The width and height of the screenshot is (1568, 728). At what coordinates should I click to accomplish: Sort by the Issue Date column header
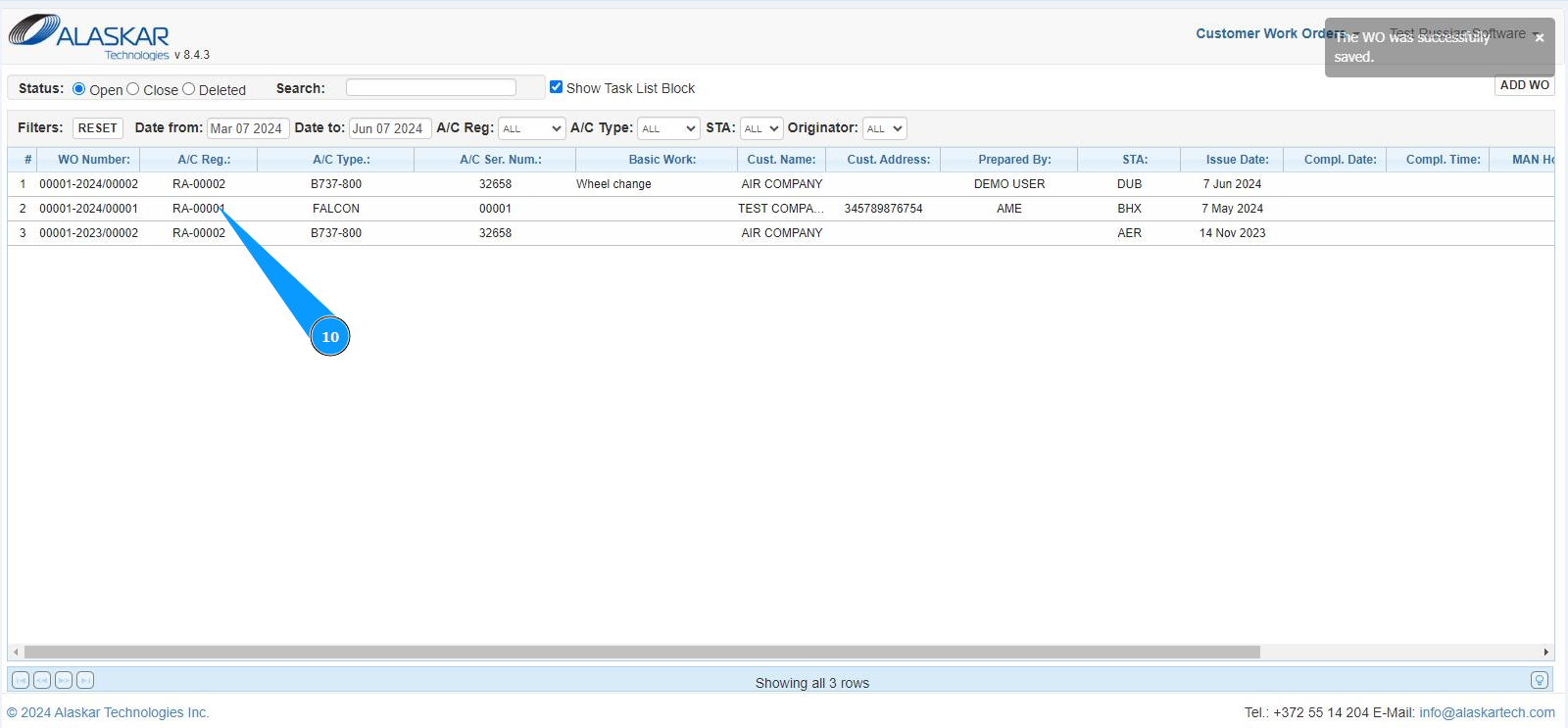pyautogui.click(x=1237, y=160)
